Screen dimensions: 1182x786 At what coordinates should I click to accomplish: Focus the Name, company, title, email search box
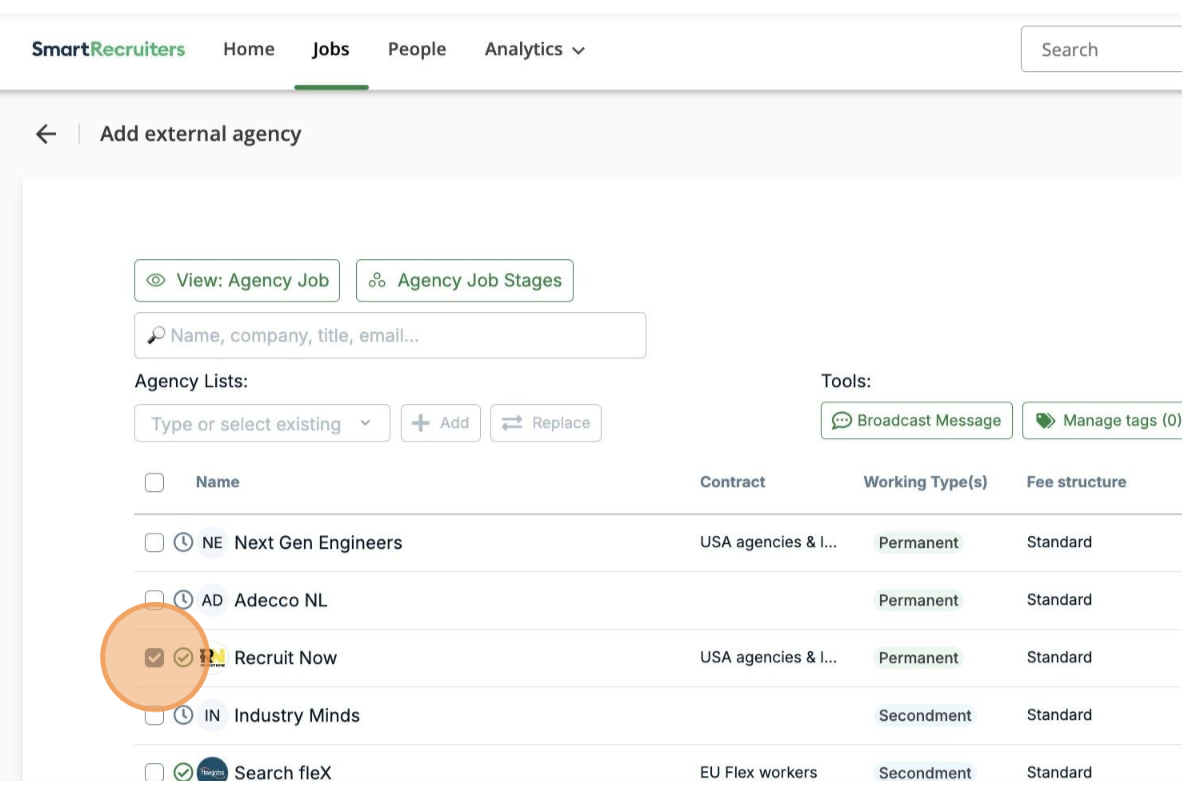pos(390,335)
